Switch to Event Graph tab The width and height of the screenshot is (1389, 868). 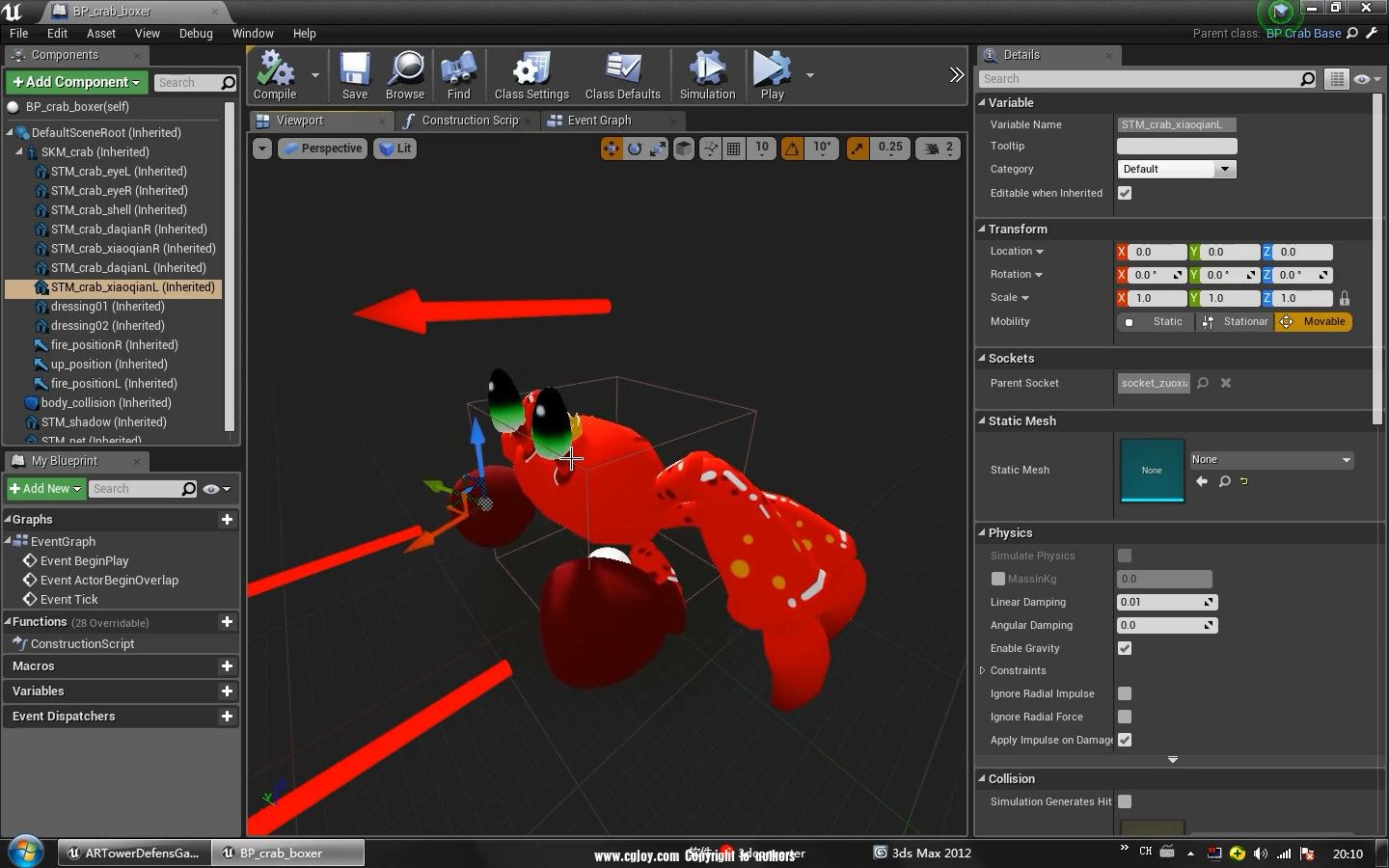[x=599, y=121]
